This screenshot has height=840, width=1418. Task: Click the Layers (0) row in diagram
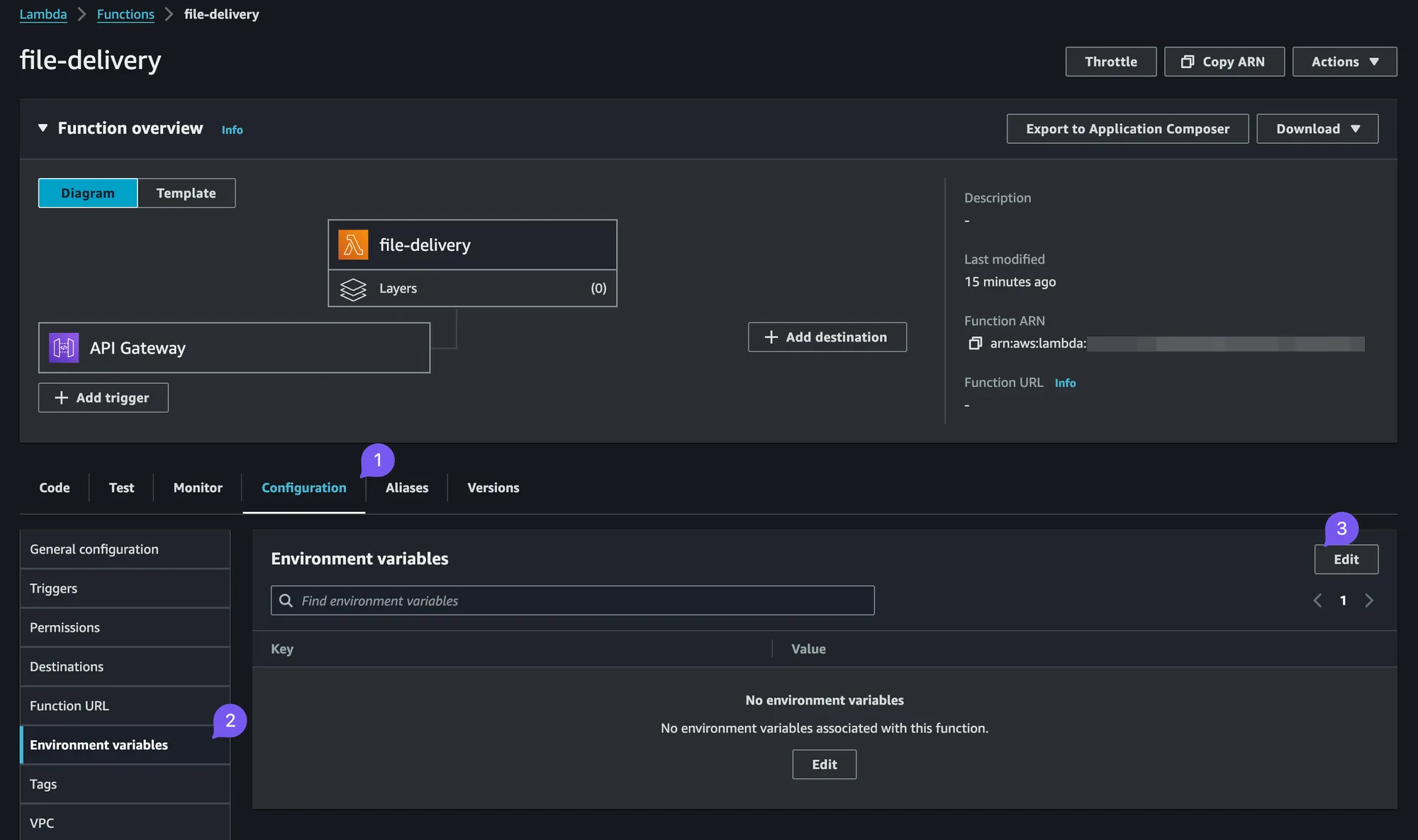[x=472, y=289]
